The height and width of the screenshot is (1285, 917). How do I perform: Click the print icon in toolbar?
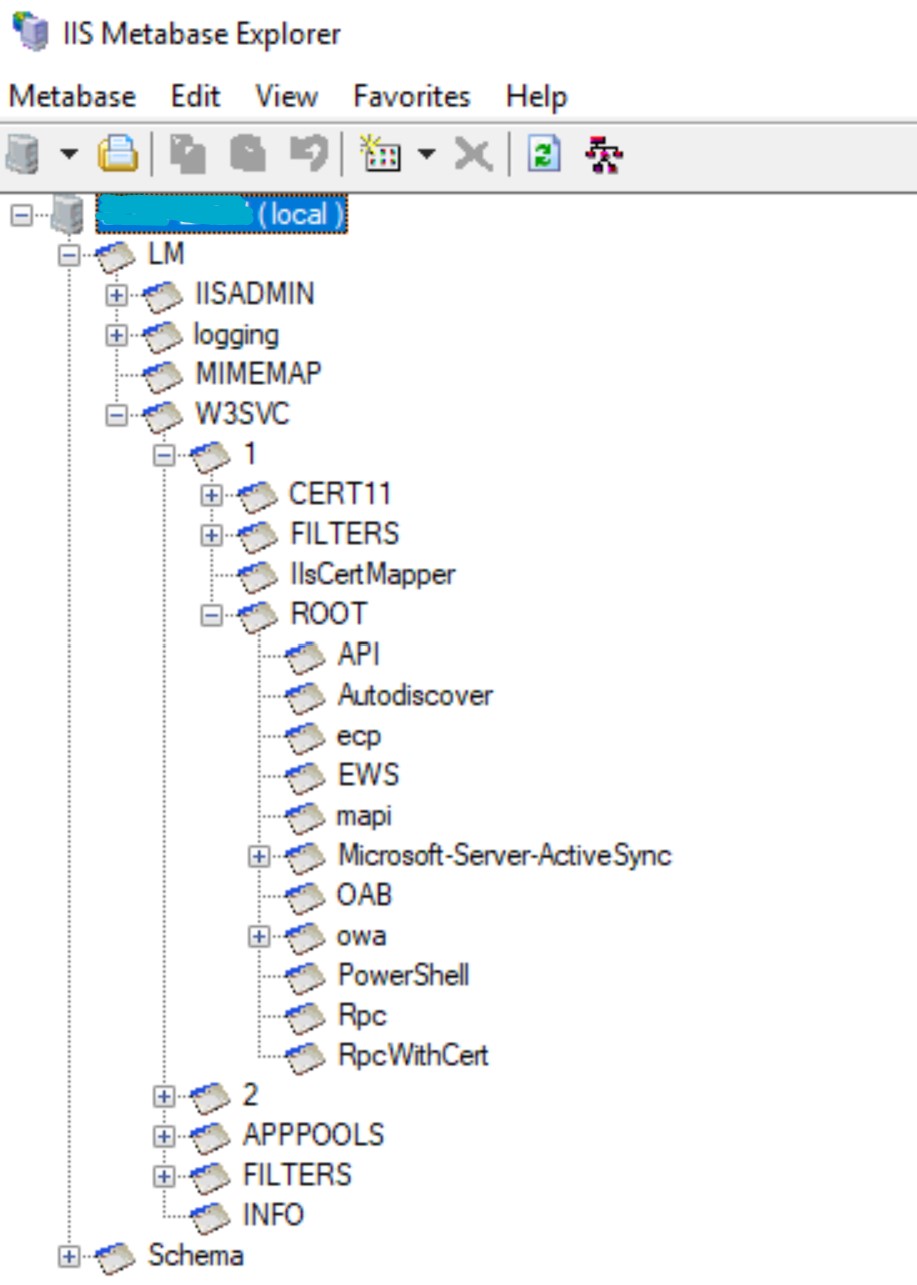pyautogui.click(x=117, y=155)
